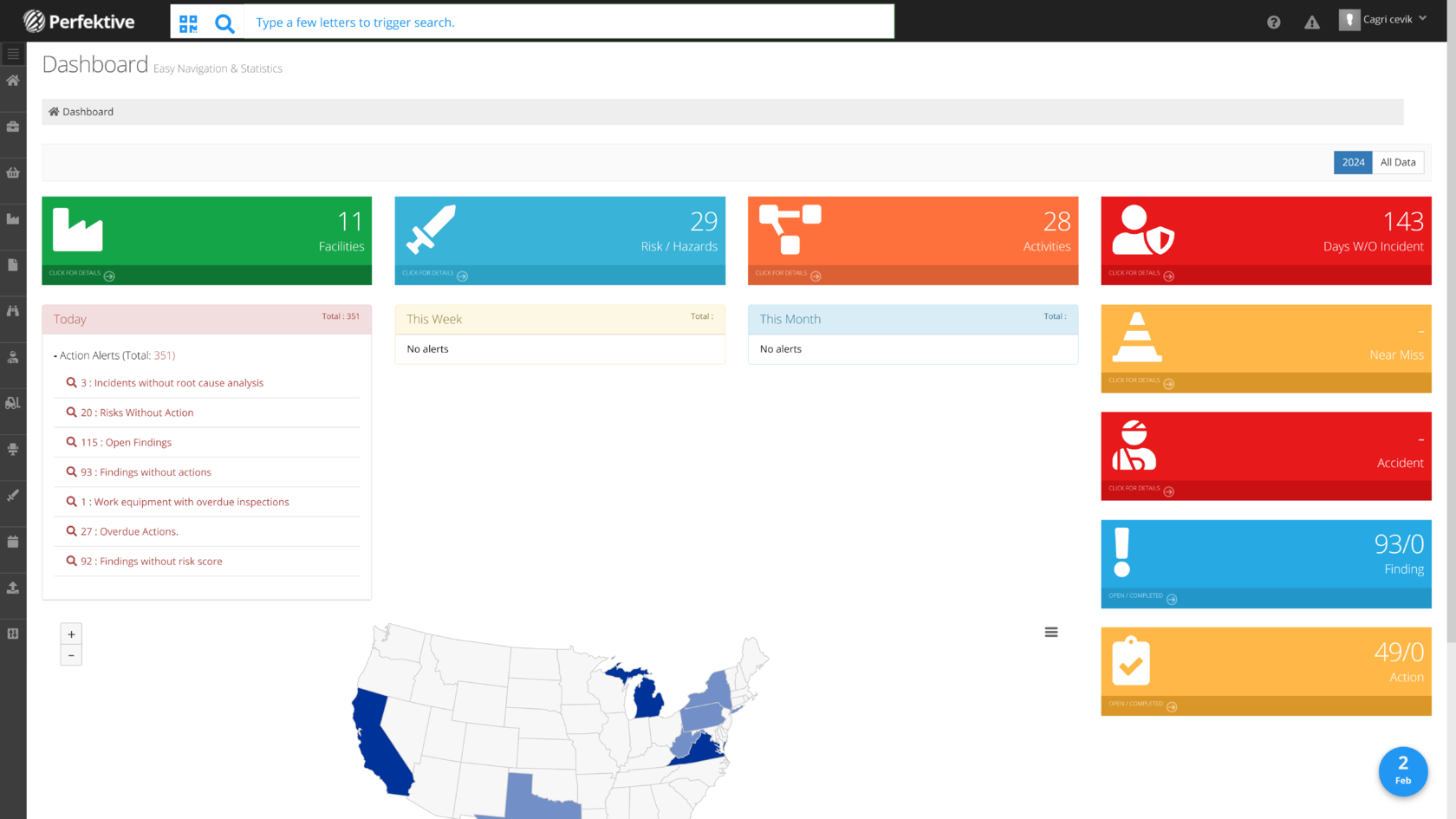Zoom out on the map
Viewport: 1456px width, 819px height.
pos(71,655)
